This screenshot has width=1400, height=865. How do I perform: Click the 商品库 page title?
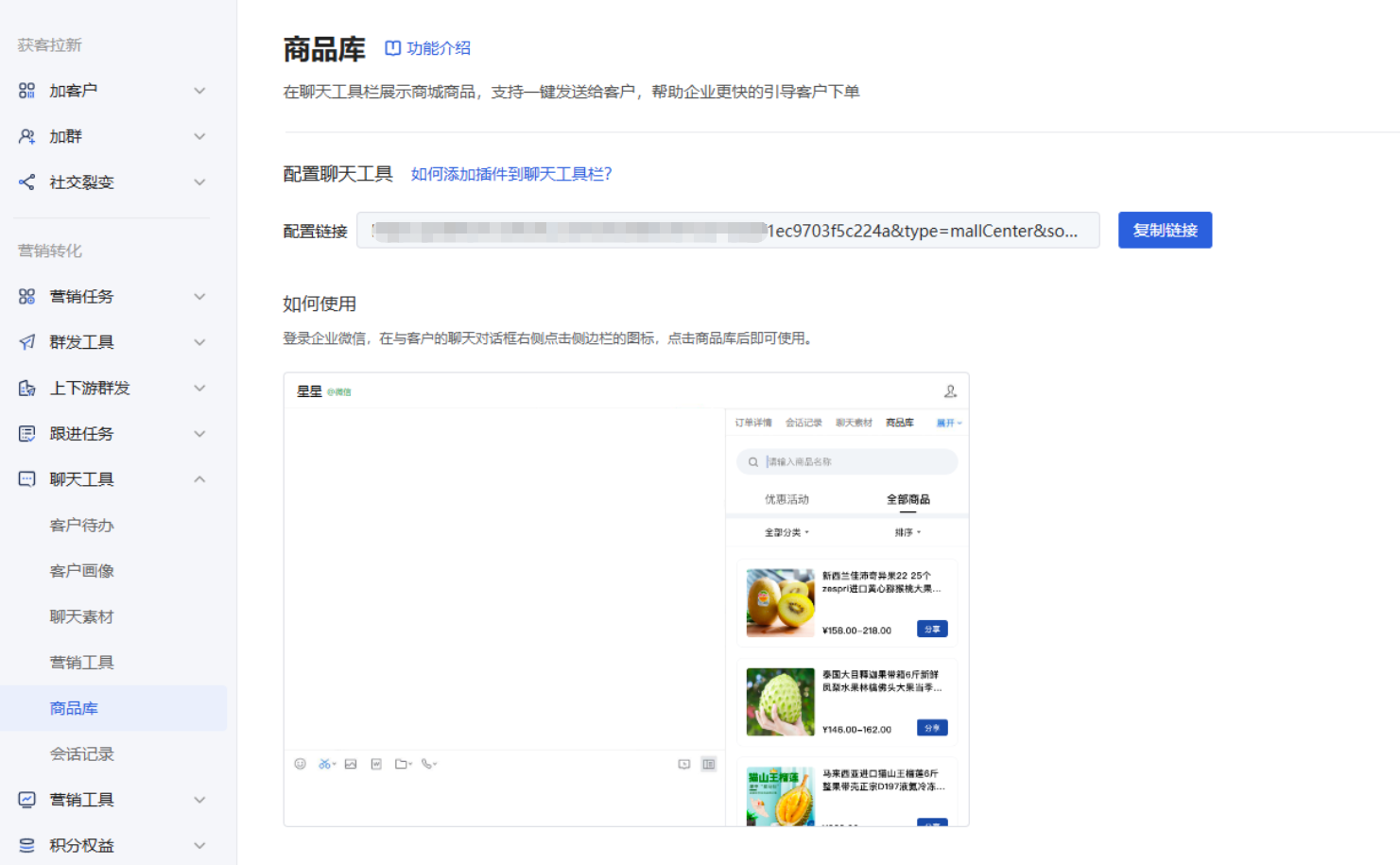[324, 49]
